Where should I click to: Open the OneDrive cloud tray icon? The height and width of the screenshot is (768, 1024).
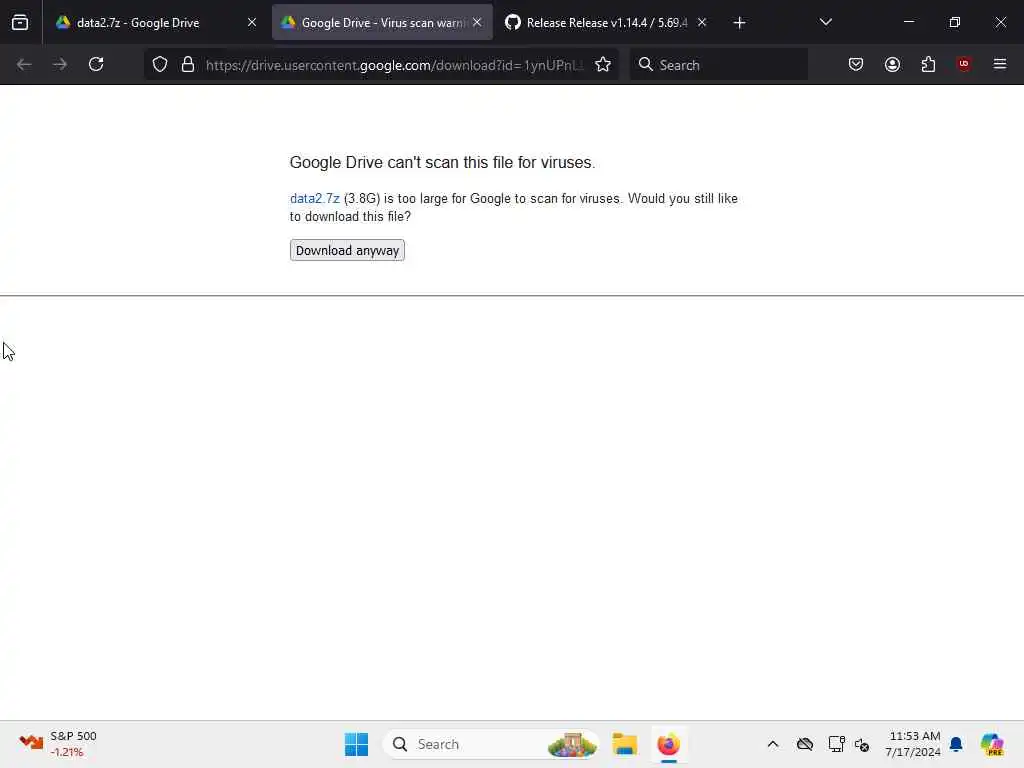coord(805,744)
